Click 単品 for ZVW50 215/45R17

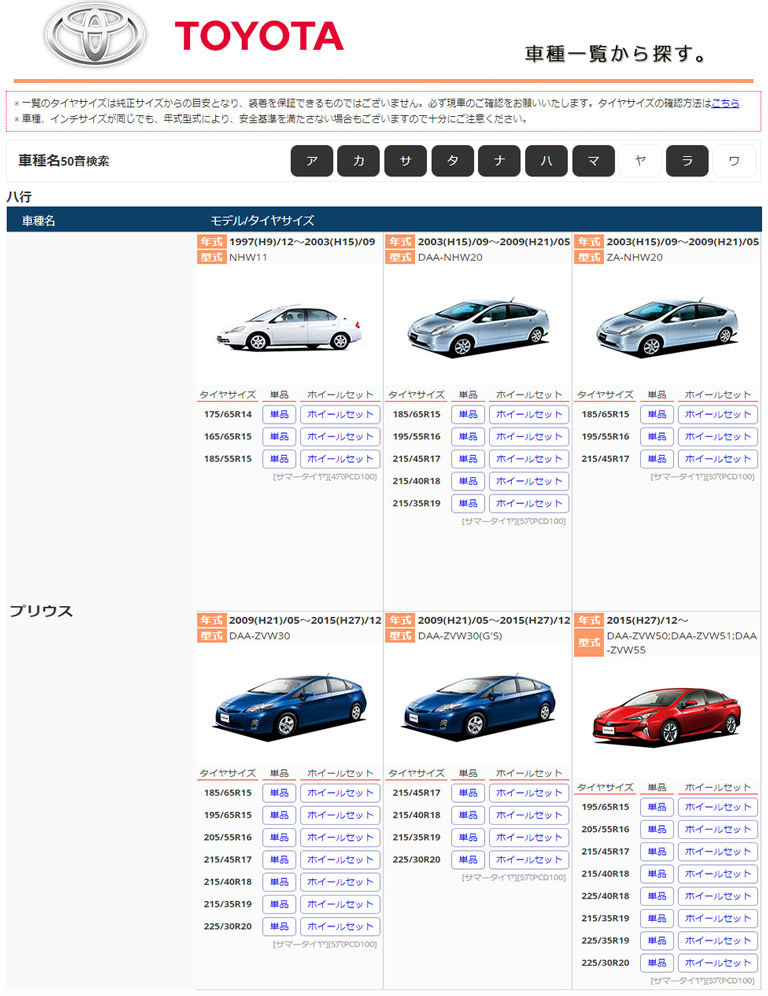(x=657, y=851)
